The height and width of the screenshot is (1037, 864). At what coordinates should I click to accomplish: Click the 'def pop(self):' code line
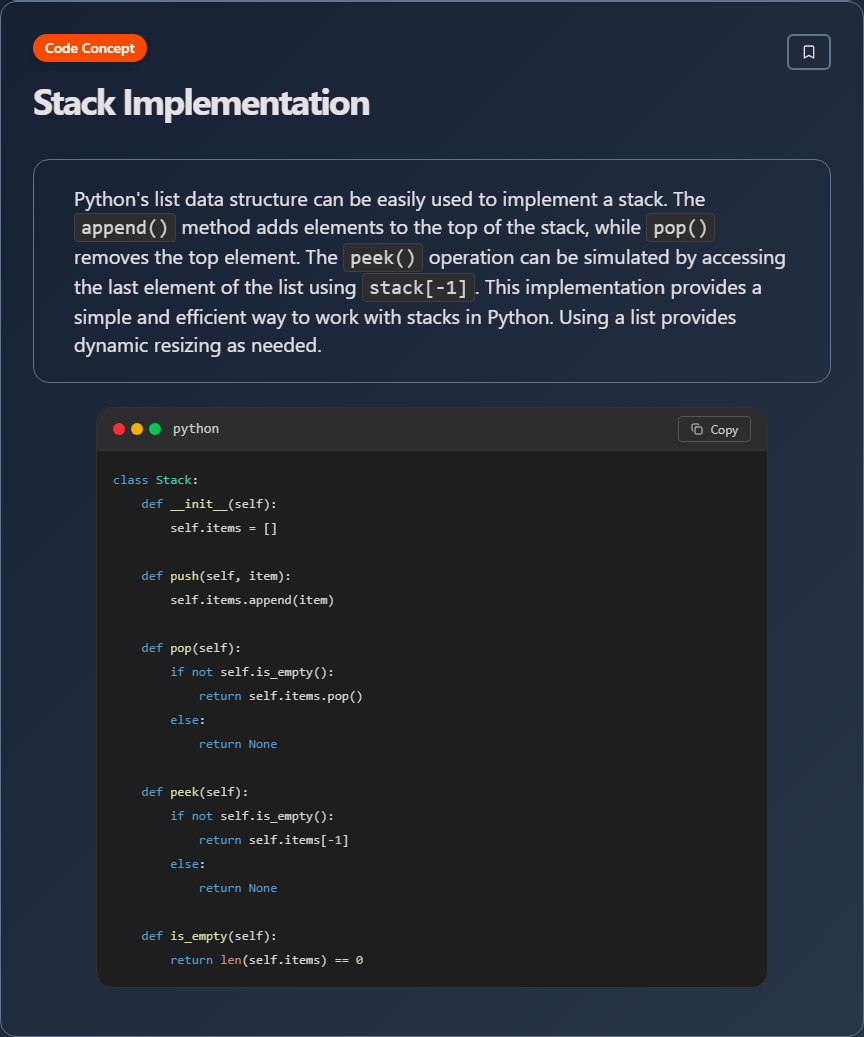191,648
